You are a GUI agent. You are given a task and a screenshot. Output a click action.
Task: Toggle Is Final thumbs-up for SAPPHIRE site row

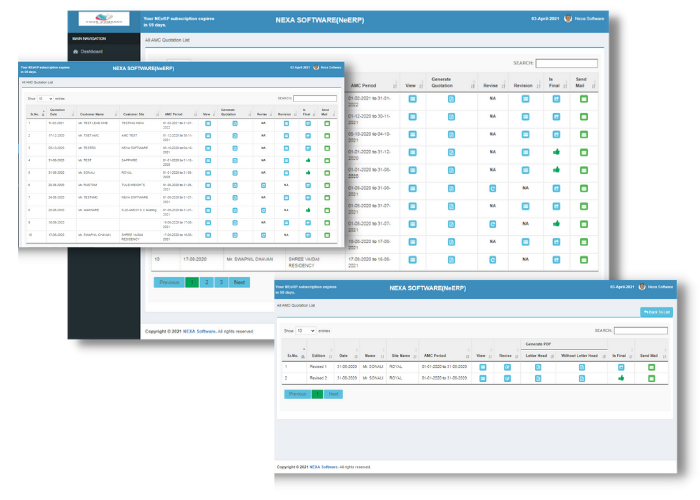point(308,159)
